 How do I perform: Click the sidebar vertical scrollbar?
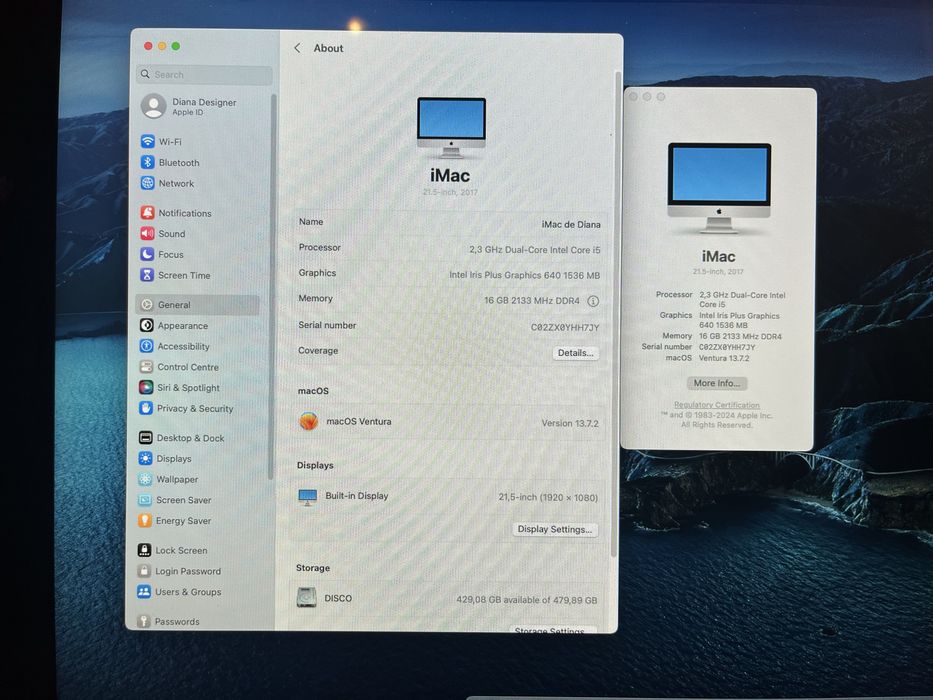tap(273, 286)
